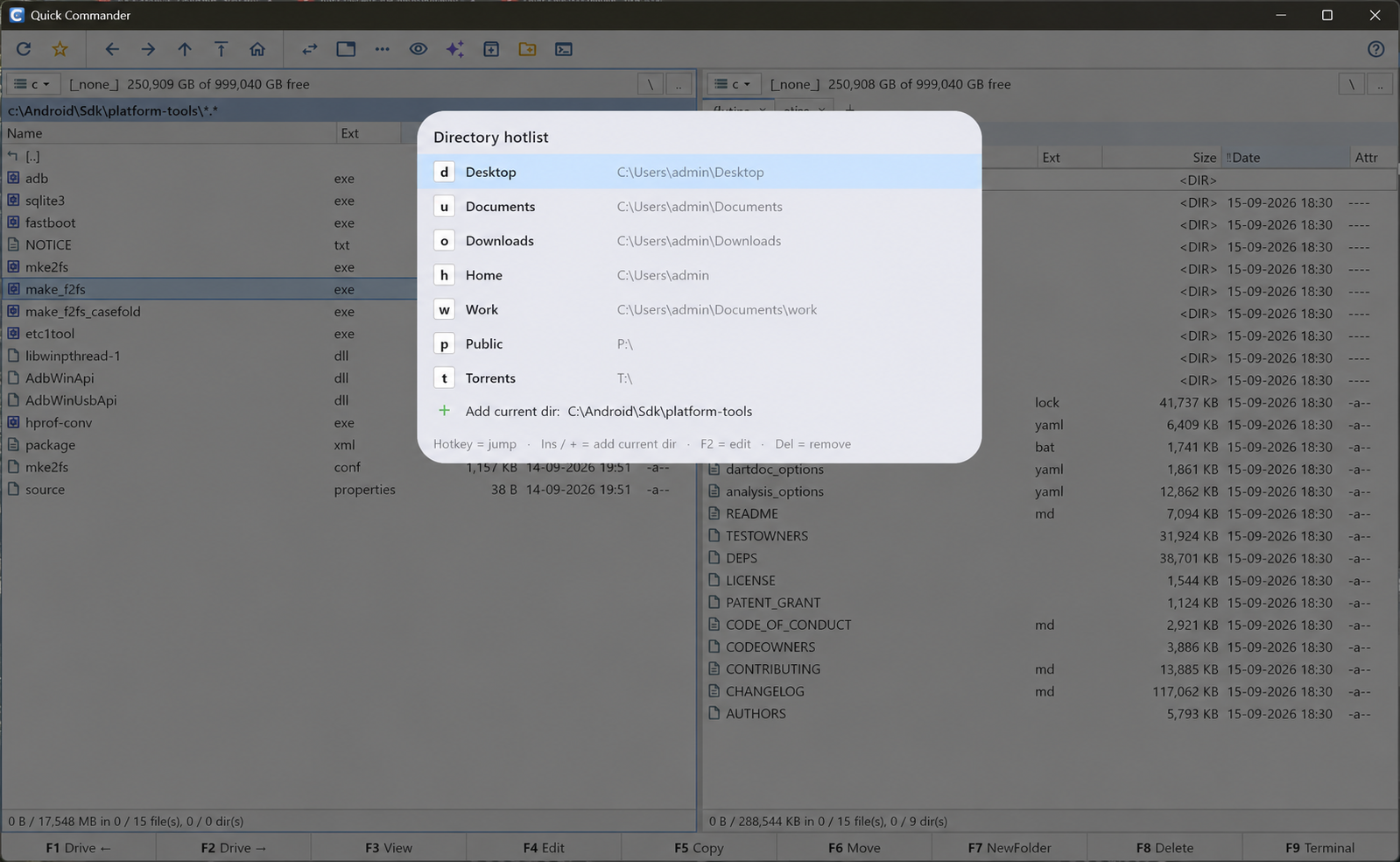Sort the right panel by Size column
The width and height of the screenshot is (1400, 862).
click(x=1162, y=158)
